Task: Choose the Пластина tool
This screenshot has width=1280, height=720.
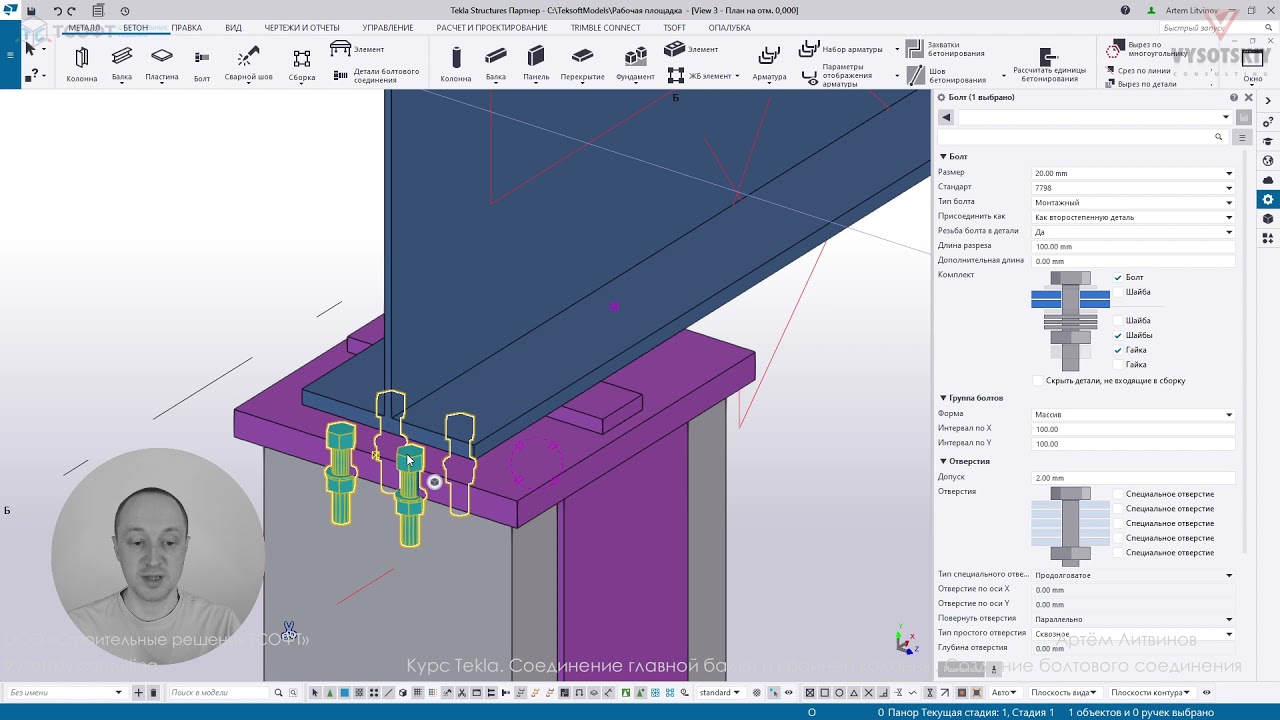Action: click(x=162, y=63)
